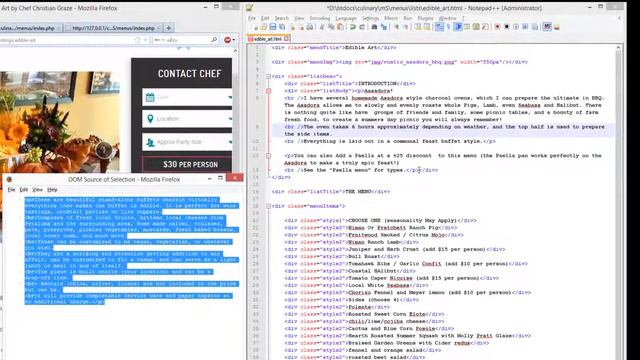Viewport: 640px width, 360px height.
Task: Click the last plugin icon in Notepad++ toolbar
Action: 556,27
